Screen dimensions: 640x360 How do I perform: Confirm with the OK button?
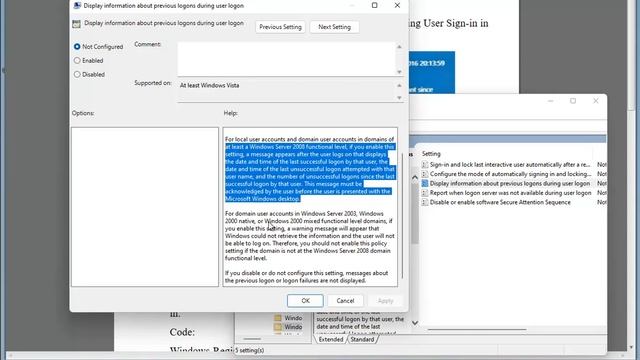[x=305, y=301]
